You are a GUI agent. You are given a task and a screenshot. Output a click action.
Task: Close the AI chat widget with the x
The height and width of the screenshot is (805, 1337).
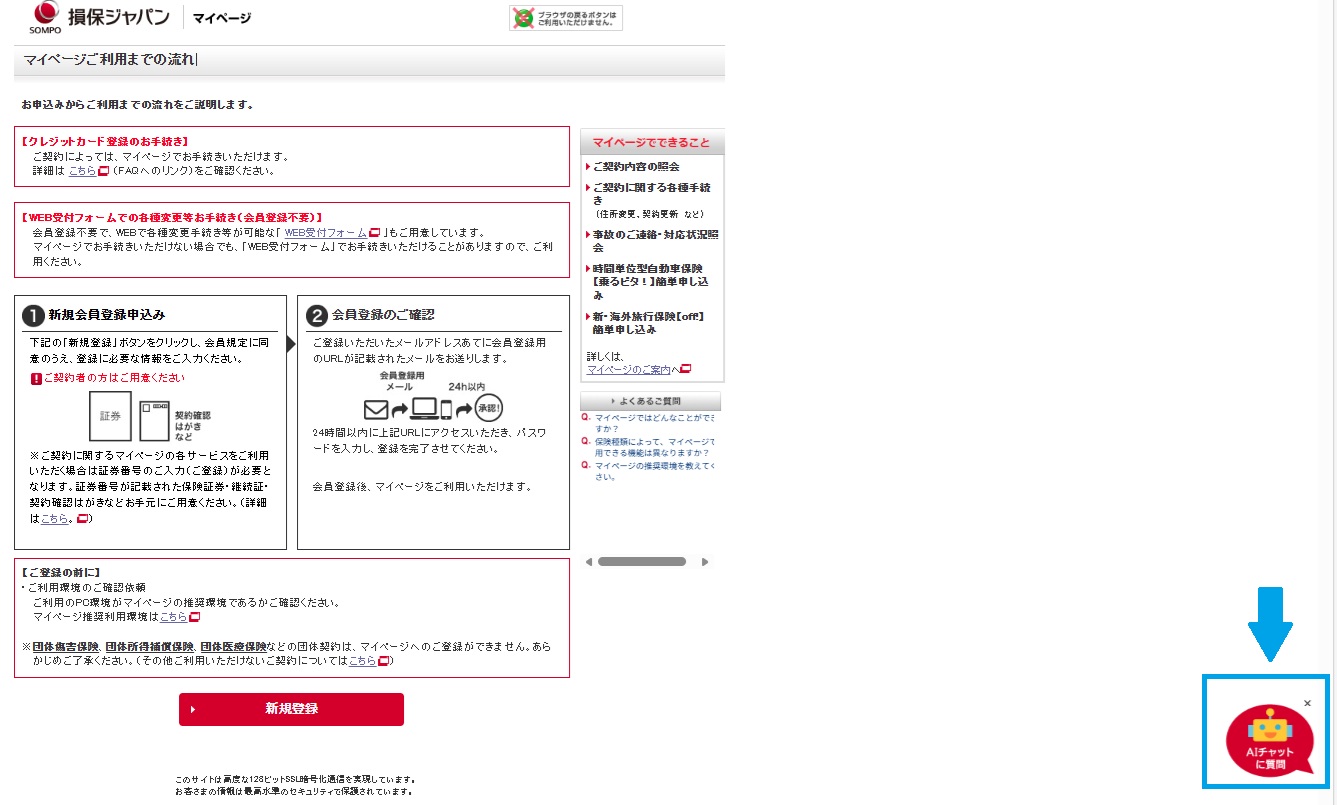point(1307,703)
